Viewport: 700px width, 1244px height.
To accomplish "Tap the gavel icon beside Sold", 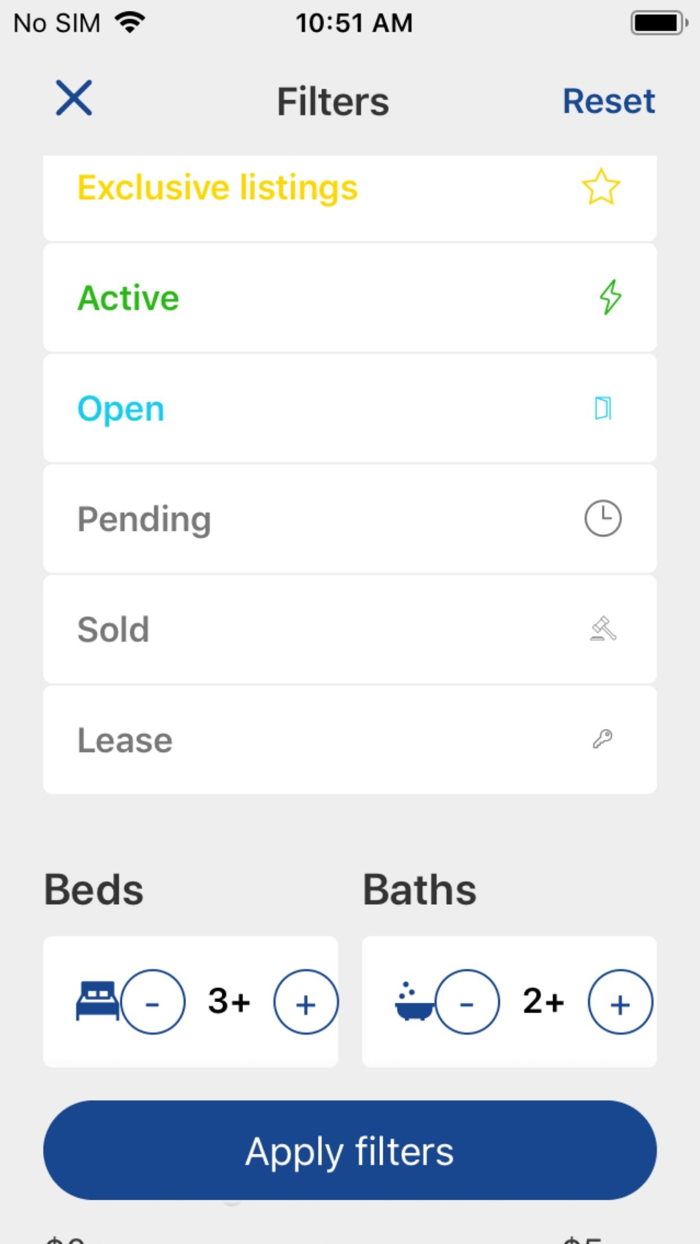I will pyautogui.click(x=603, y=629).
